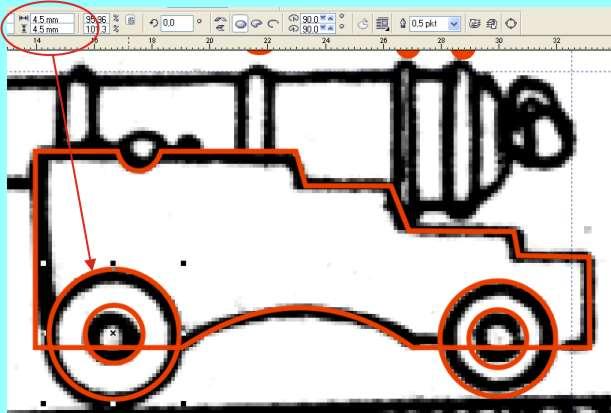Viewport: 611px width, 413px height.
Task: Click the vertical scale factor percentage field
Action: click(96, 29)
